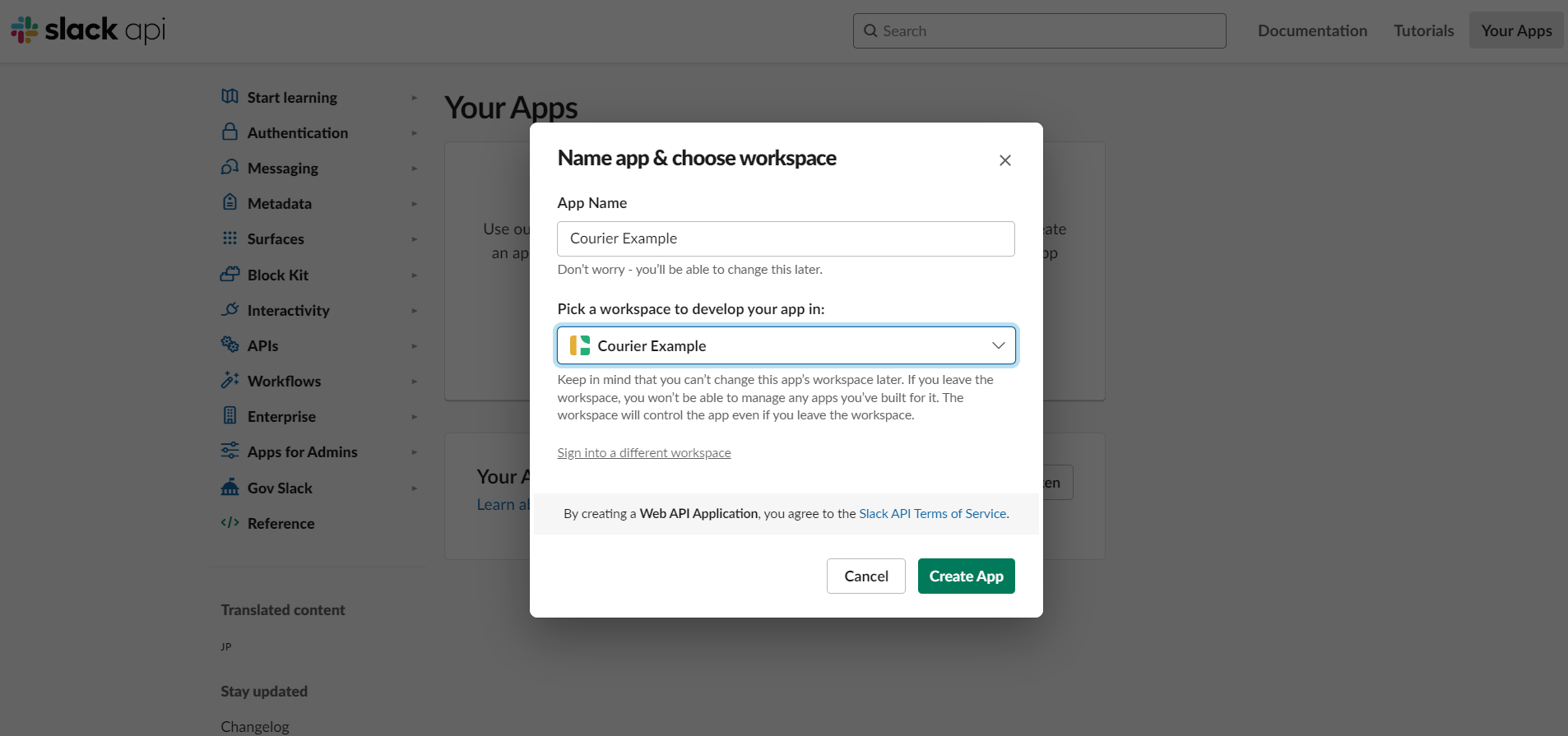This screenshot has height=736, width=1568.
Task: Click the APIs gears icon
Action: coord(230,345)
